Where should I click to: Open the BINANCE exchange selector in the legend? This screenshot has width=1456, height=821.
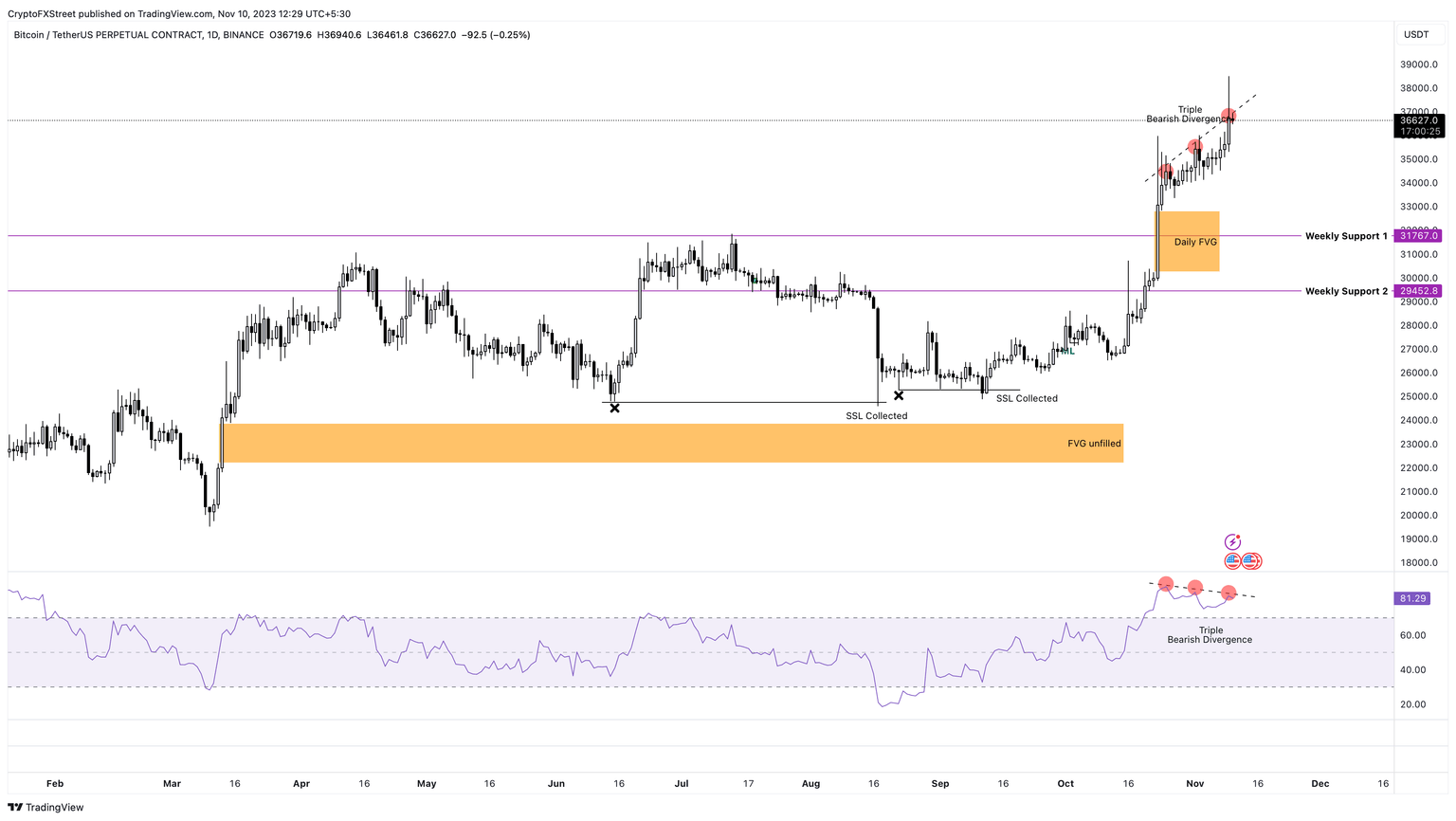click(243, 35)
